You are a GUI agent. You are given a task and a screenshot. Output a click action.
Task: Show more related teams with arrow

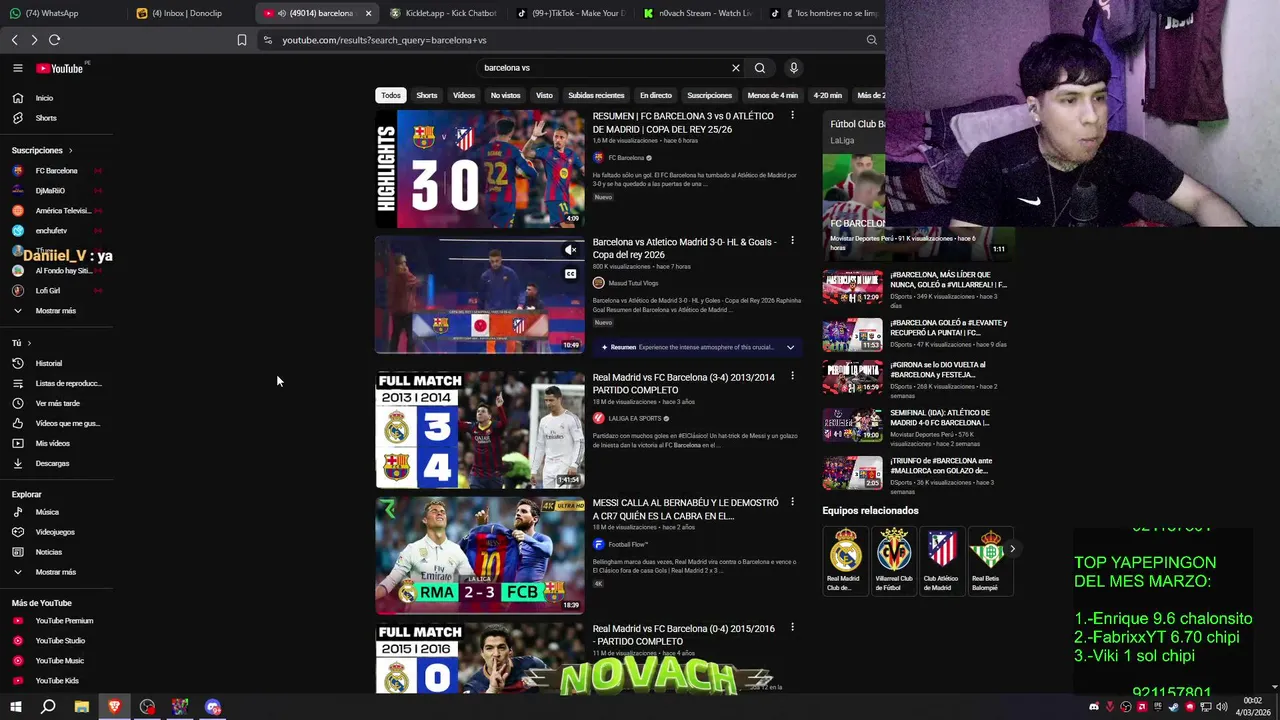point(1012,549)
